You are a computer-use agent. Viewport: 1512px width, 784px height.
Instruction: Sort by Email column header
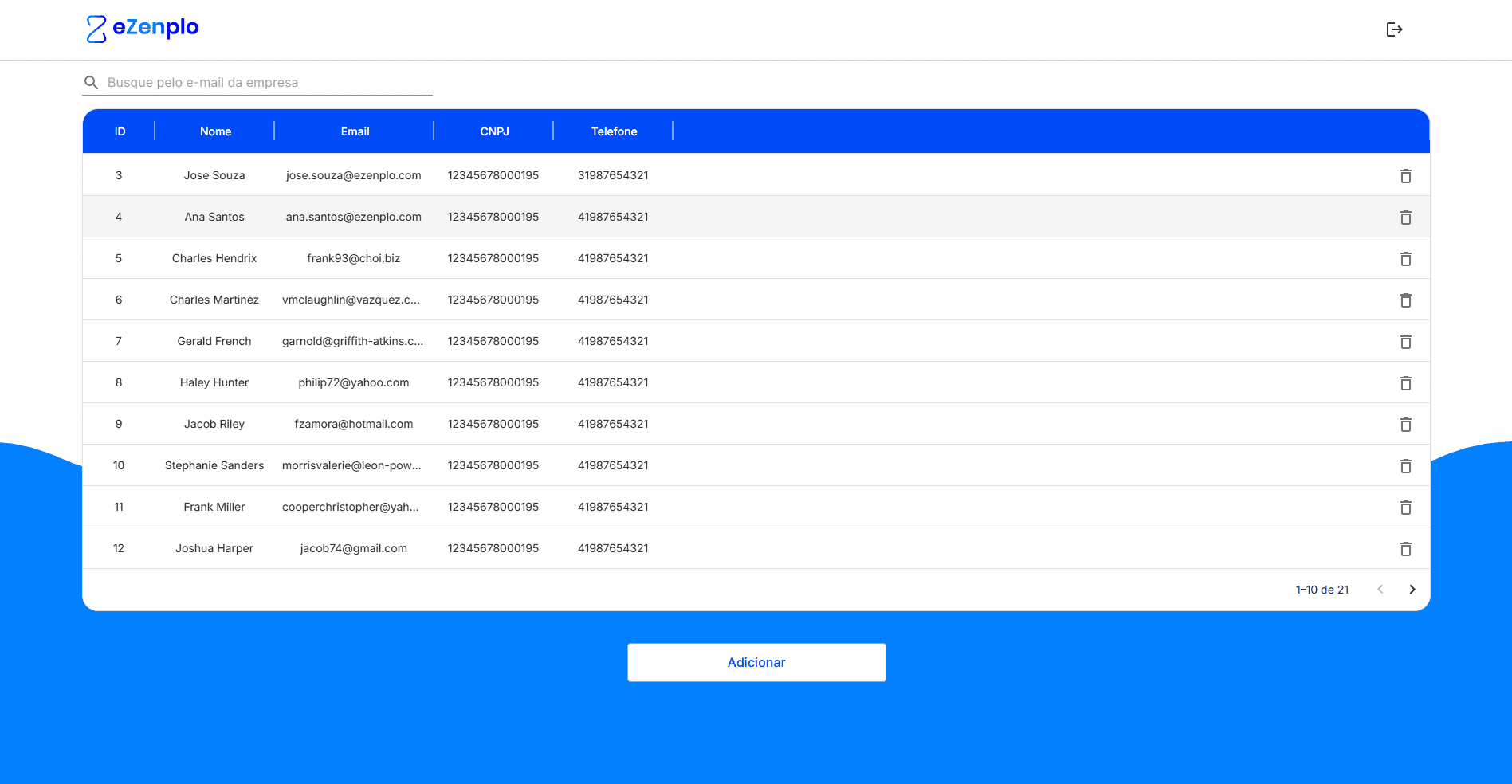point(355,131)
